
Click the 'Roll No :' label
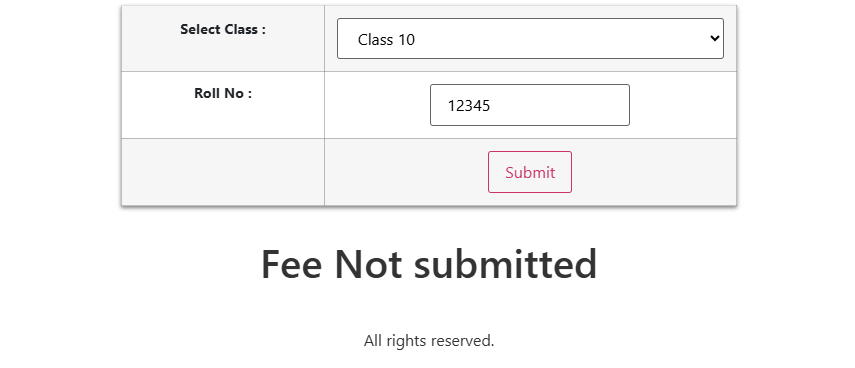tap(222, 93)
